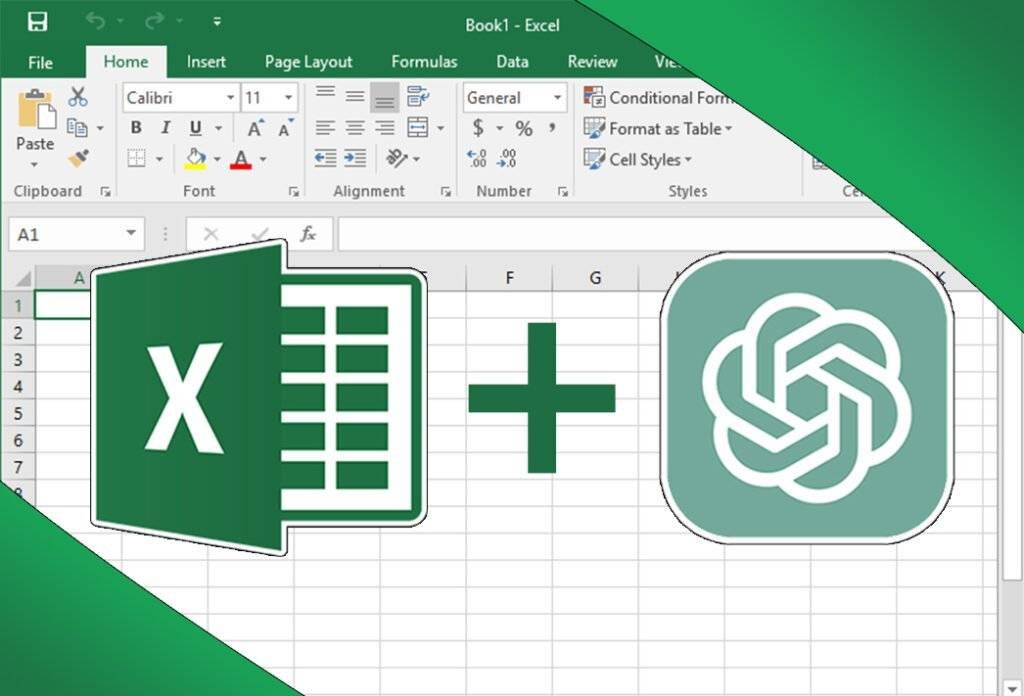Apply the Percent Style icon

(x=524, y=128)
